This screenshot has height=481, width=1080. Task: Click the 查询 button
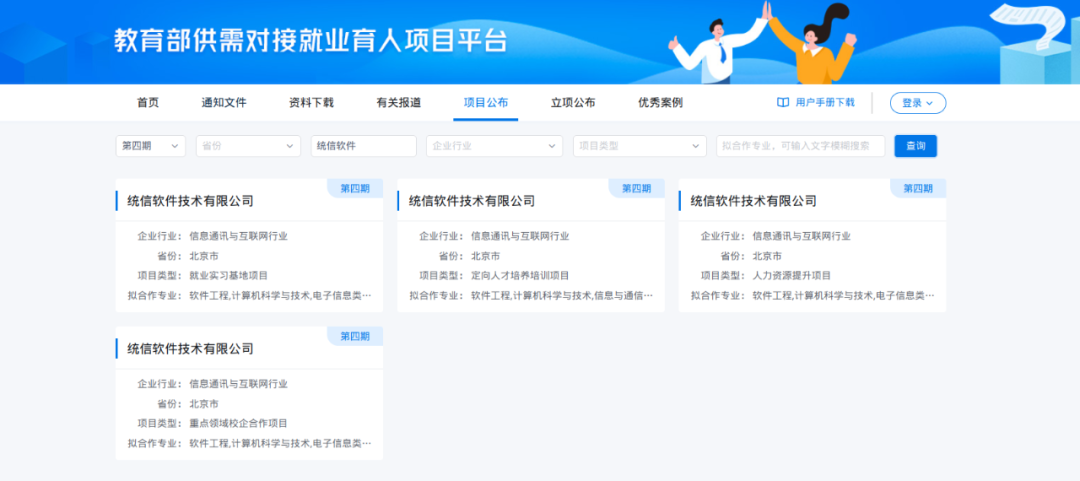point(915,146)
